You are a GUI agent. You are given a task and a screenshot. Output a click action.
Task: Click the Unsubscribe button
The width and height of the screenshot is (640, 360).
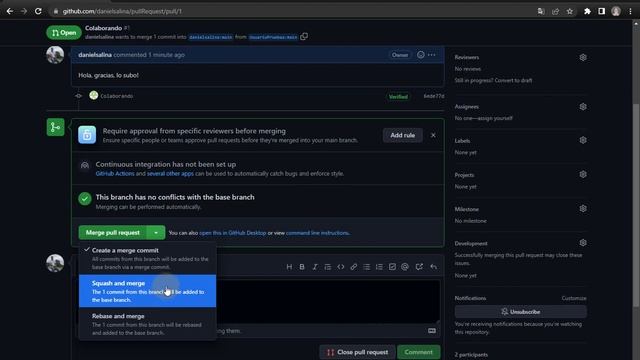521,312
